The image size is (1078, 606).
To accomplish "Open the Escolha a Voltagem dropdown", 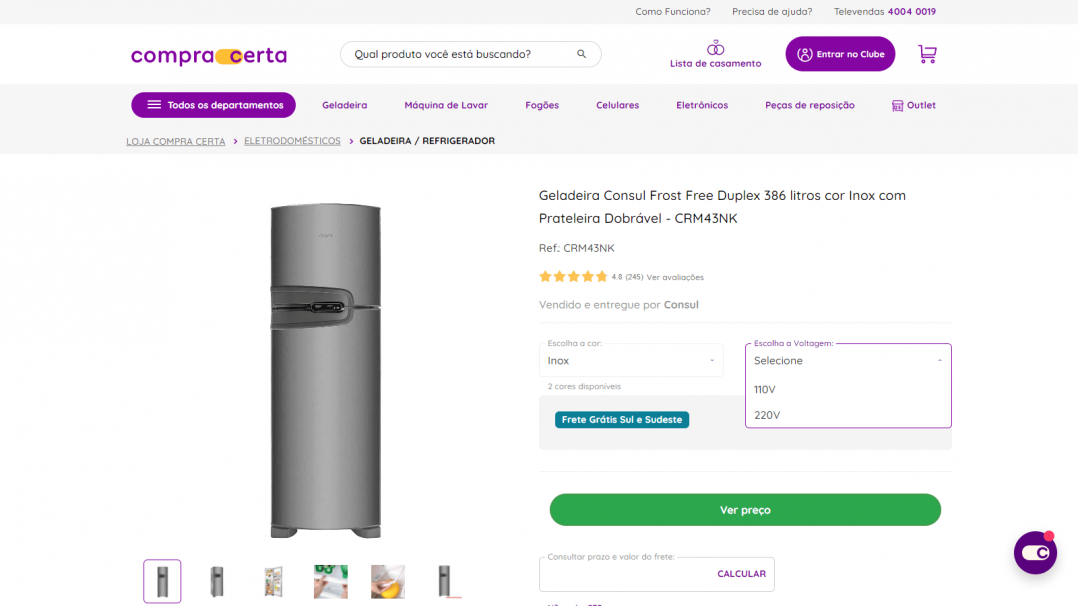I will point(847,360).
